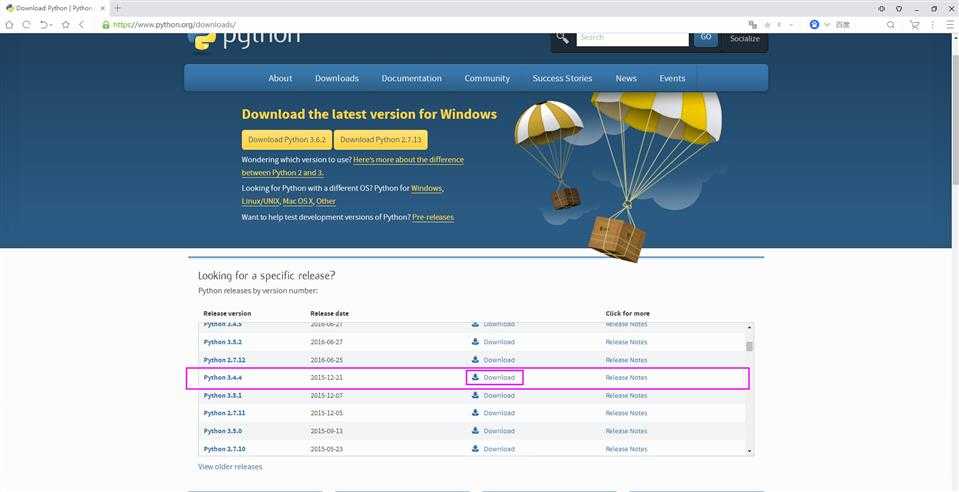Viewport: 959px width, 492px height.
Task: Click the GO search button
Action: (706, 38)
